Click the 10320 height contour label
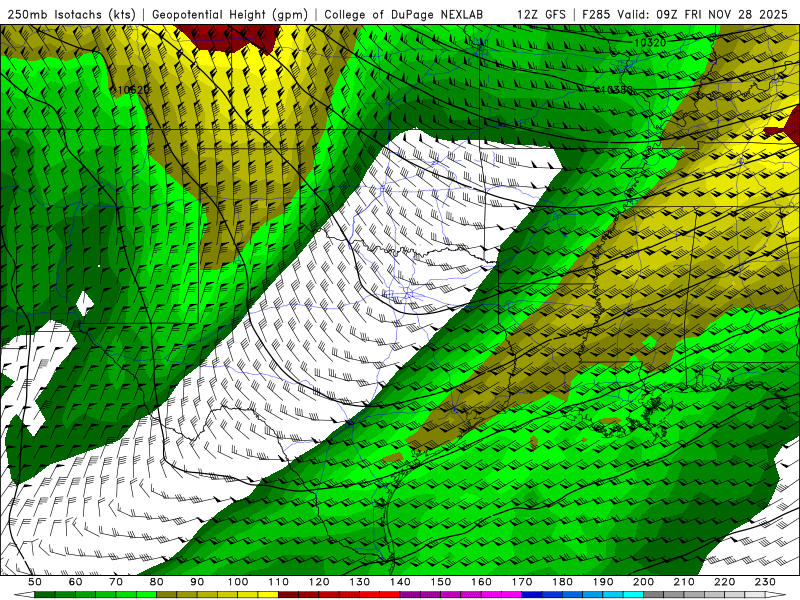This screenshot has height=600, width=800. coord(649,42)
